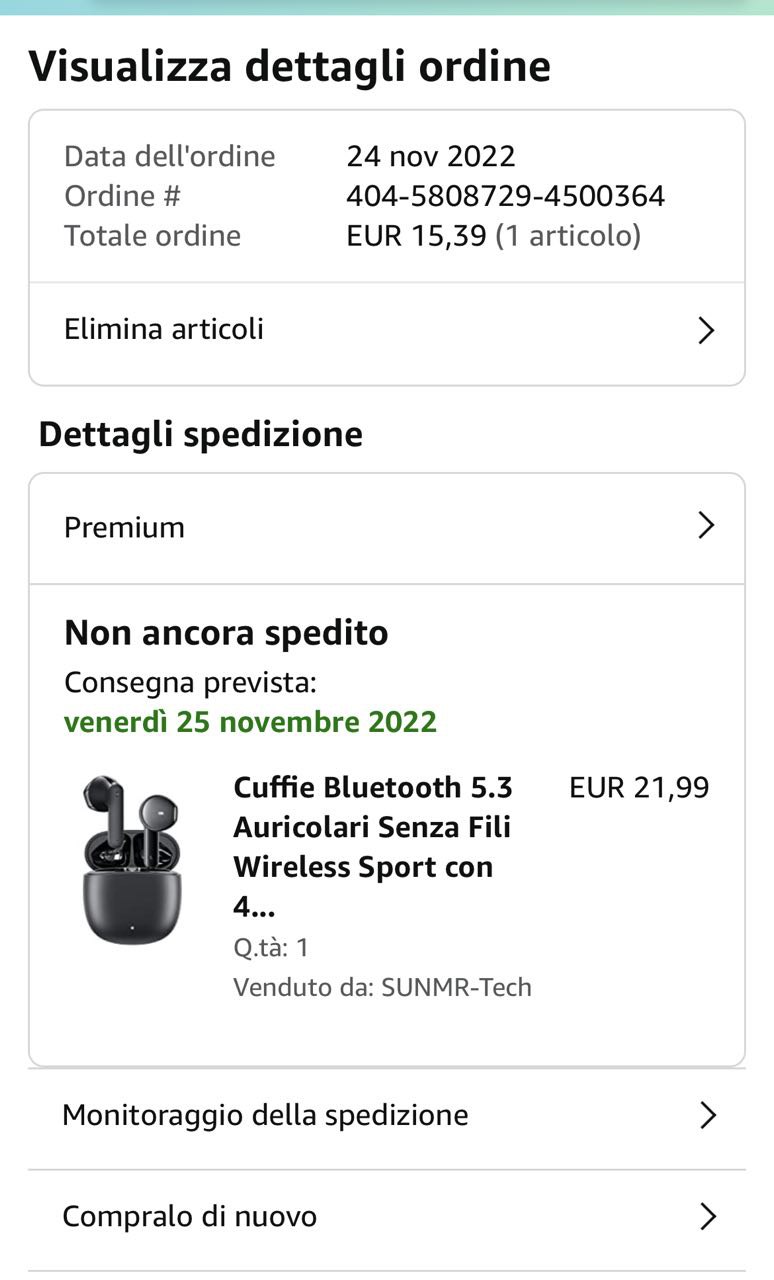Open the Elimina articoli option
The height and width of the screenshot is (1280, 774).
click(164, 329)
